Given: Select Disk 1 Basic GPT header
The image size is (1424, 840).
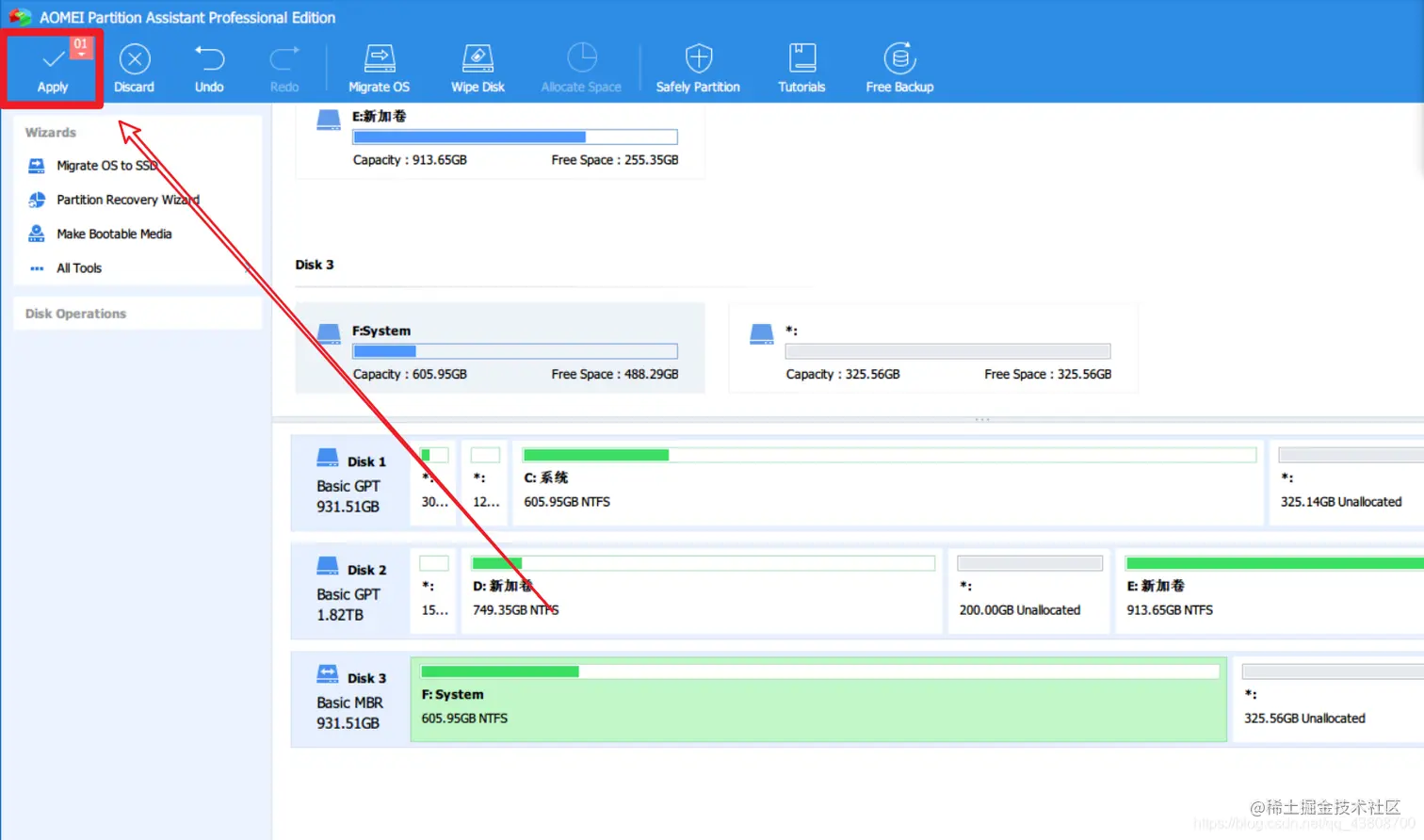Looking at the screenshot, I should [x=350, y=482].
